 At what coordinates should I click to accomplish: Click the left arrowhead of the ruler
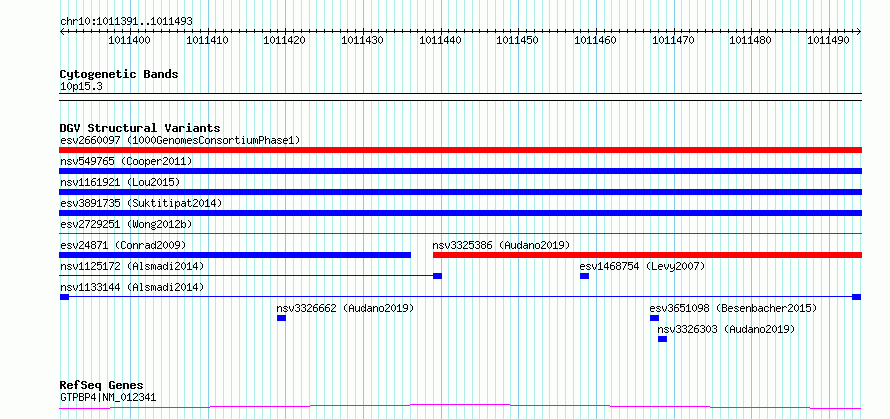pos(62,32)
